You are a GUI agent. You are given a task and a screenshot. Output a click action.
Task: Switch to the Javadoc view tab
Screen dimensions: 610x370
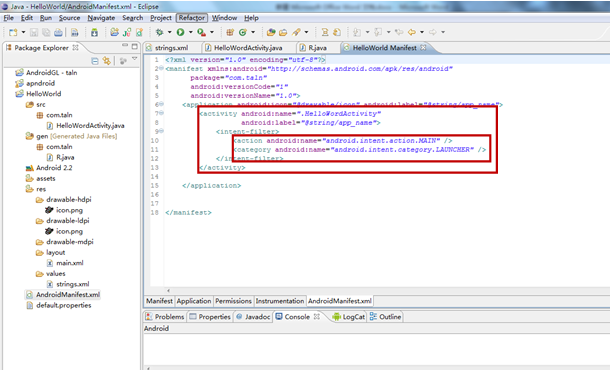tap(253, 317)
